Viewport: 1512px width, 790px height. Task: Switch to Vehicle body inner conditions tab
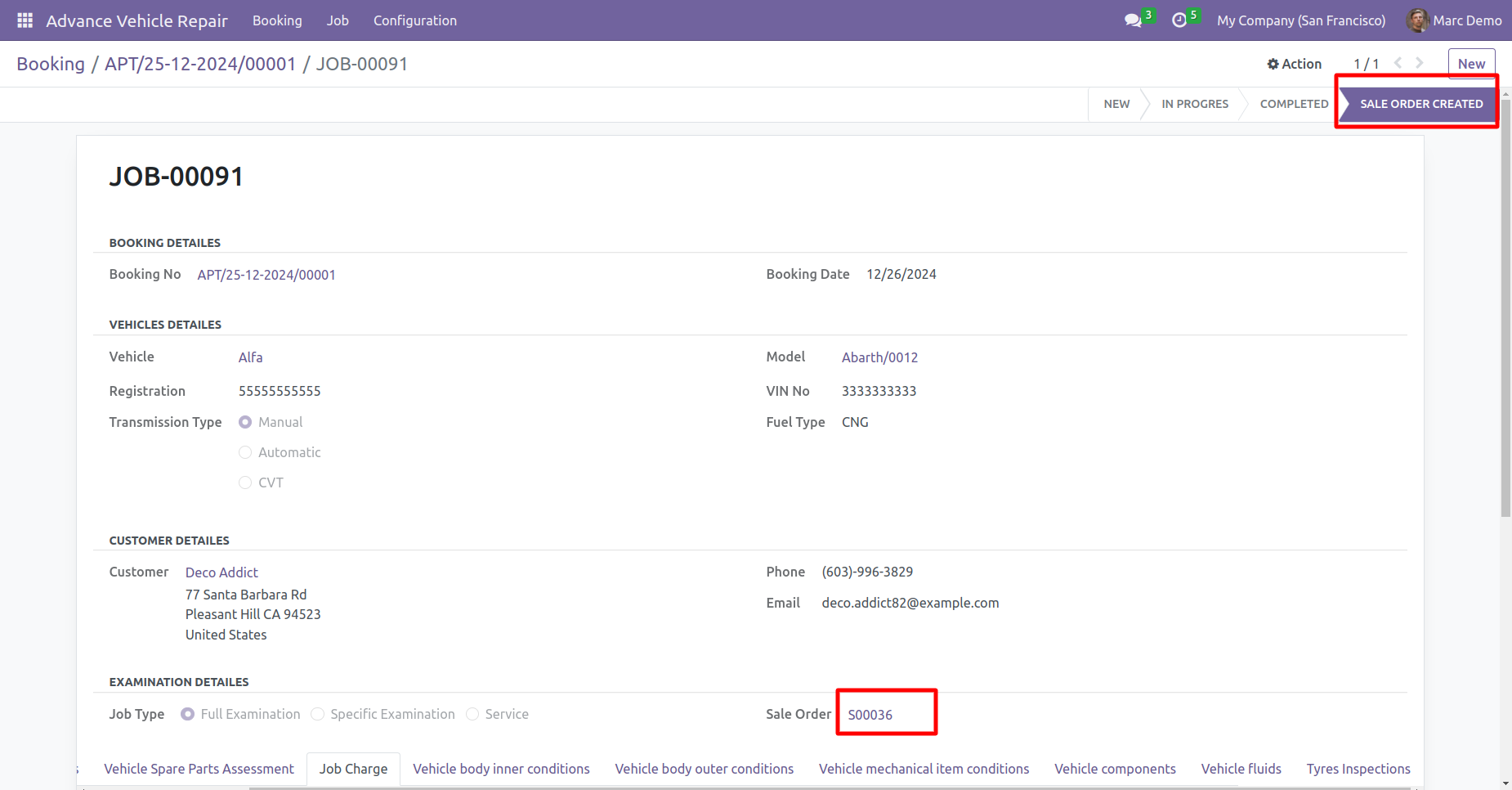tap(501, 769)
